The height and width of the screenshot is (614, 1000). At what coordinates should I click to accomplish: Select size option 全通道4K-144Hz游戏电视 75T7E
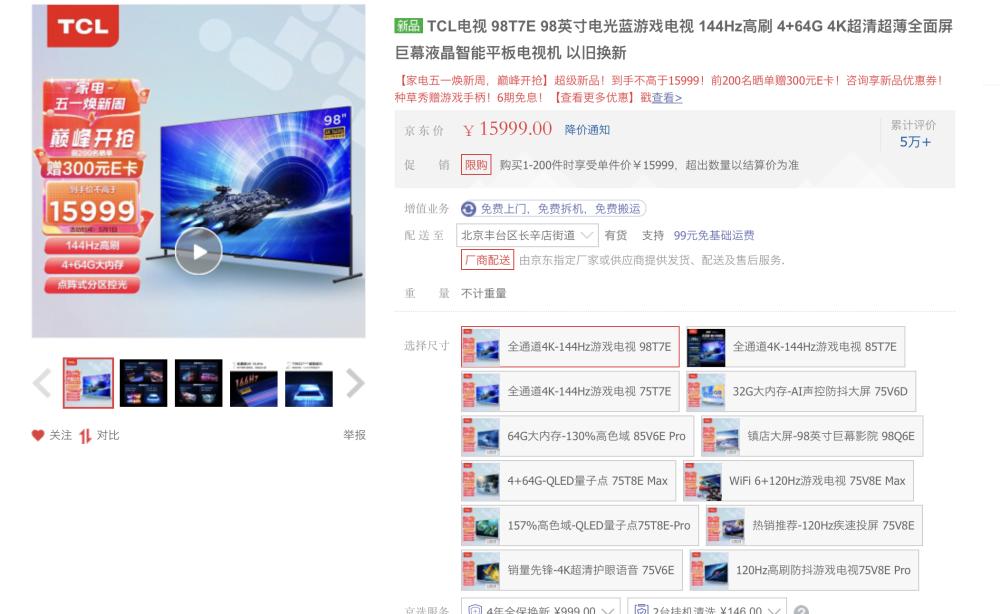[x=570, y=391]
